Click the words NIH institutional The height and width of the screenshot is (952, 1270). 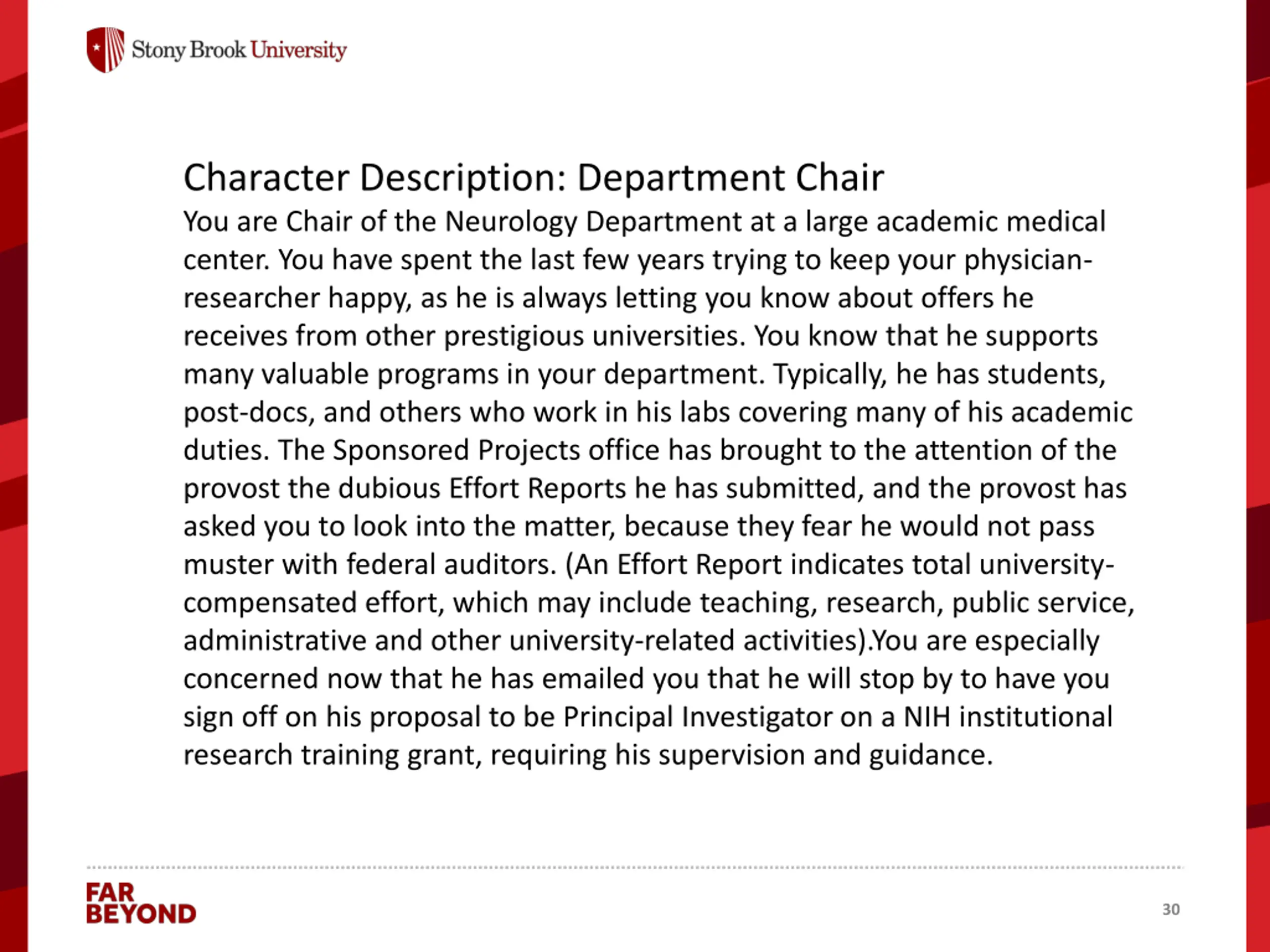tap(1008, 716)
